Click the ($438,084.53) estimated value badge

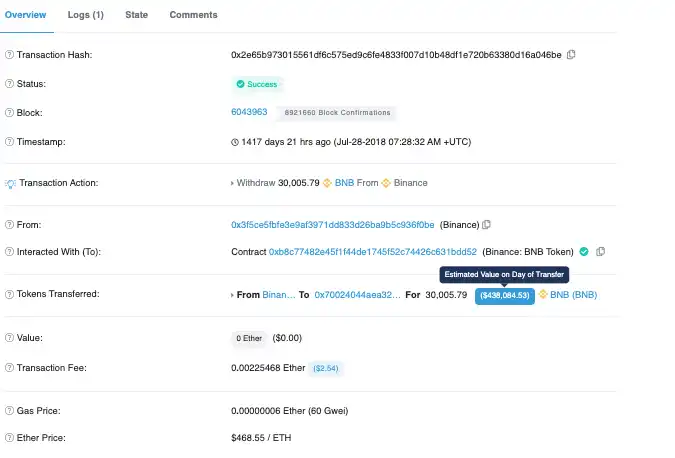[505, 296]
